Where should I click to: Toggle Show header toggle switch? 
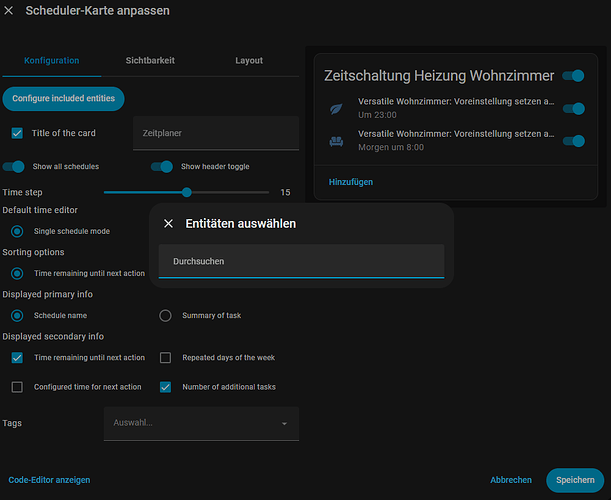pos(162,166)
